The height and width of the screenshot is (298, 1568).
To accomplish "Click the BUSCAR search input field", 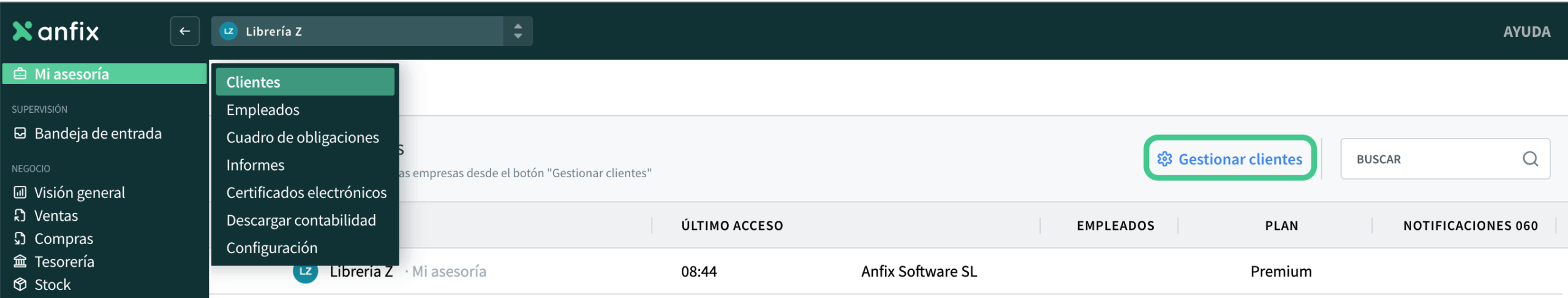I will [x=1433, y=159].
